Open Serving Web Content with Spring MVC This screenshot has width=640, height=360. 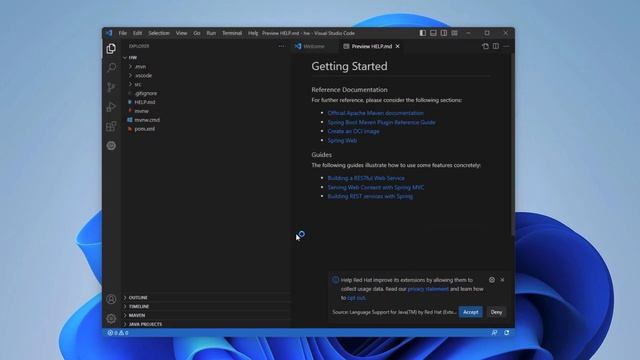click(376, 187)
